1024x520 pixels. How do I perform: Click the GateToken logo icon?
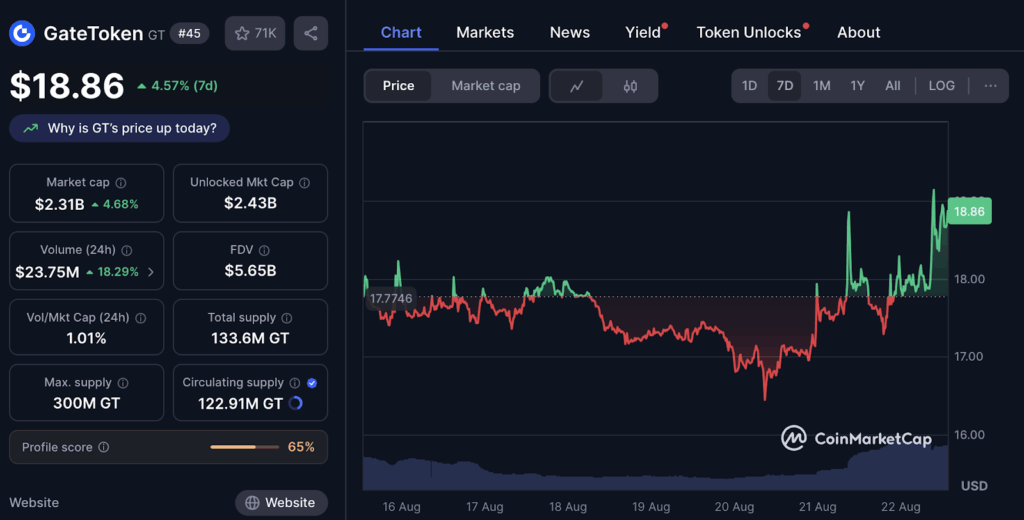pyautogui.click(x=22, y=34)
